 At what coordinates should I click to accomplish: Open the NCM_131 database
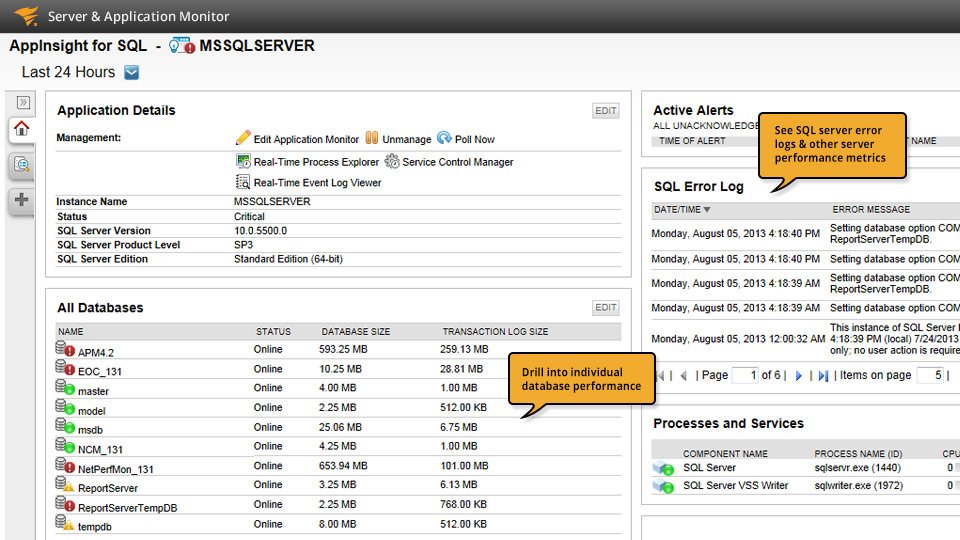point(100,450)
